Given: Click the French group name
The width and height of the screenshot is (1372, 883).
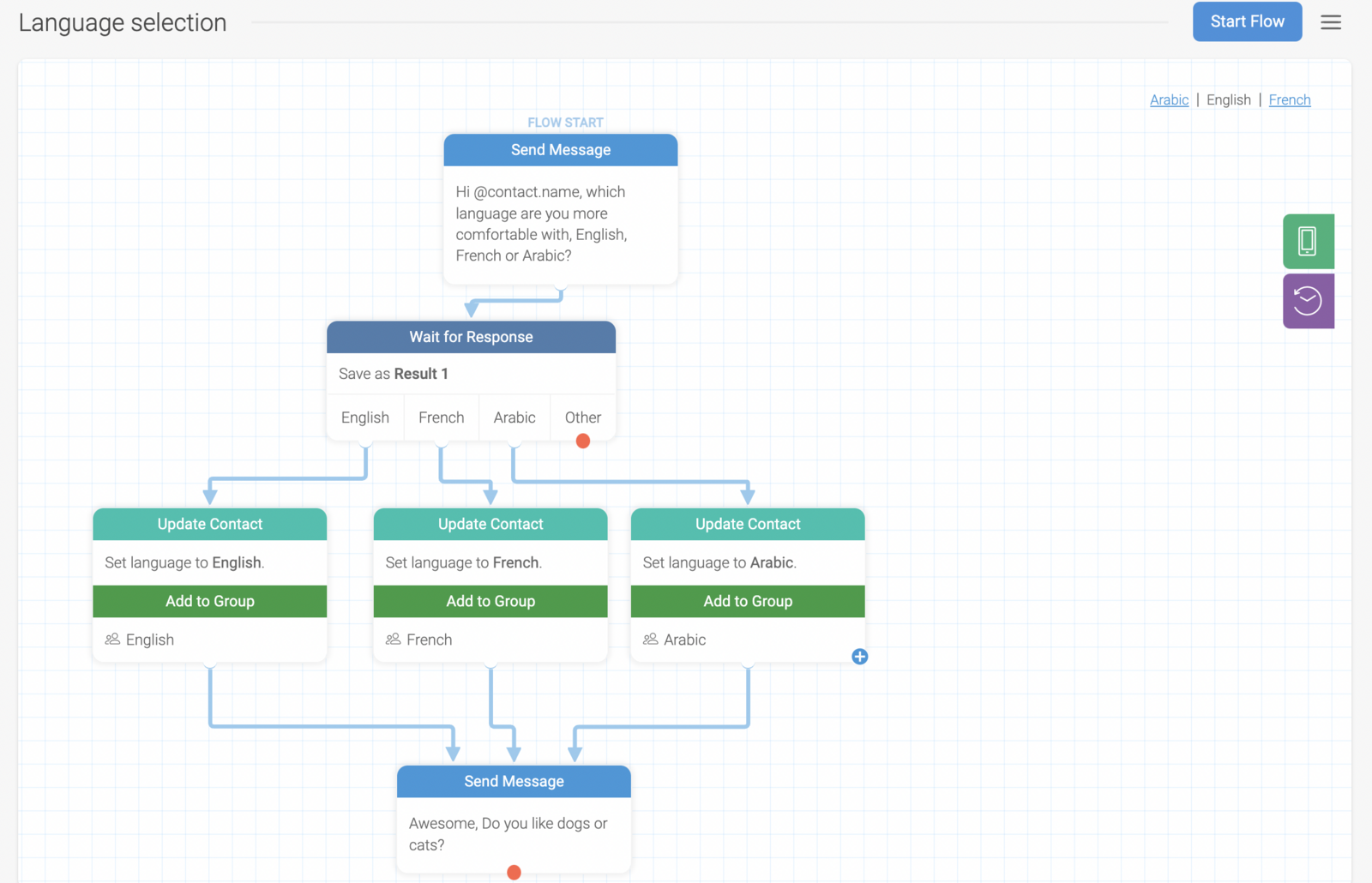Looking at the screenshot, I should [x=430, y=640].
